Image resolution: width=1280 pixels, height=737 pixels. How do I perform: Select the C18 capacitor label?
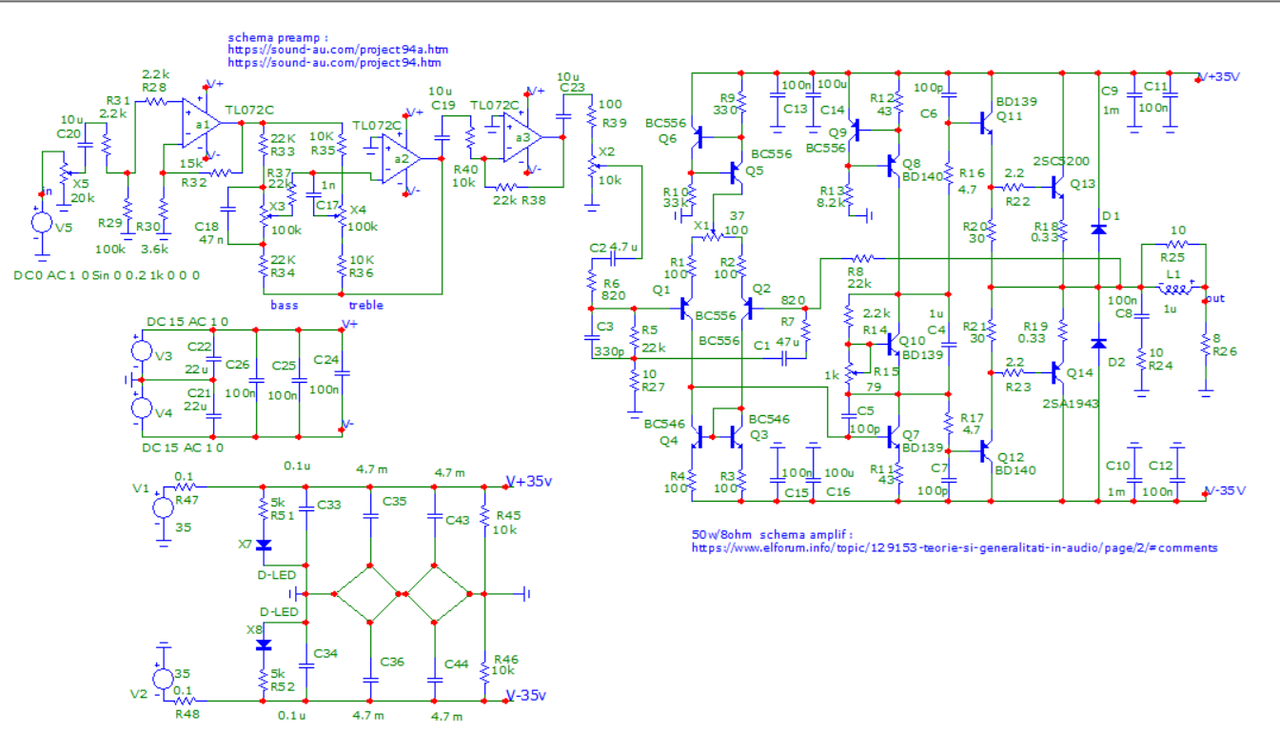(x=206, y=227)
